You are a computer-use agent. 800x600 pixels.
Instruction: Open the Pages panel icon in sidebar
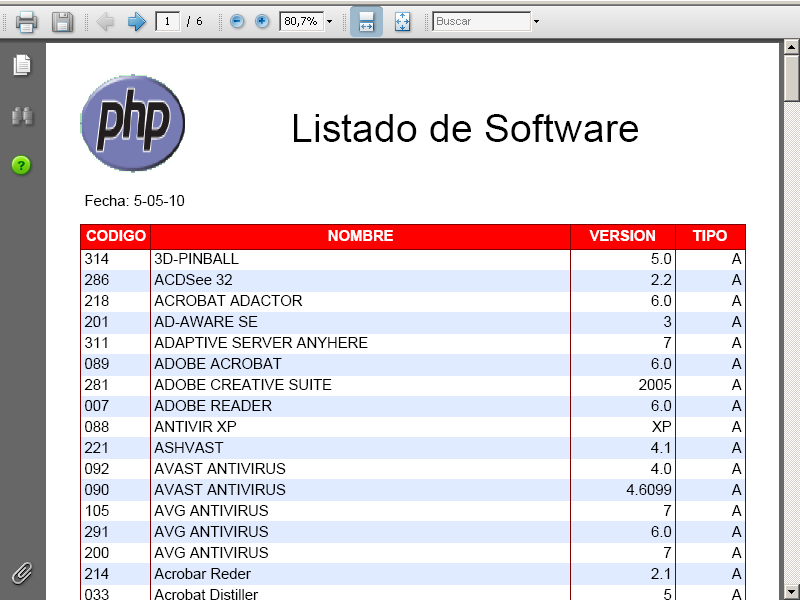tap(22, 65)
